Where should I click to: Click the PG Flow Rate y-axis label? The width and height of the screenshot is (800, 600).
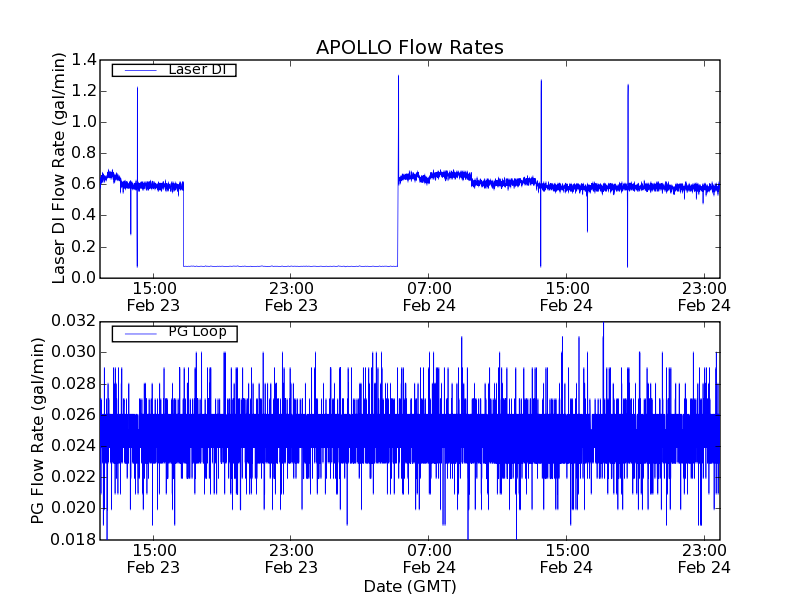[x=38, y=430]
